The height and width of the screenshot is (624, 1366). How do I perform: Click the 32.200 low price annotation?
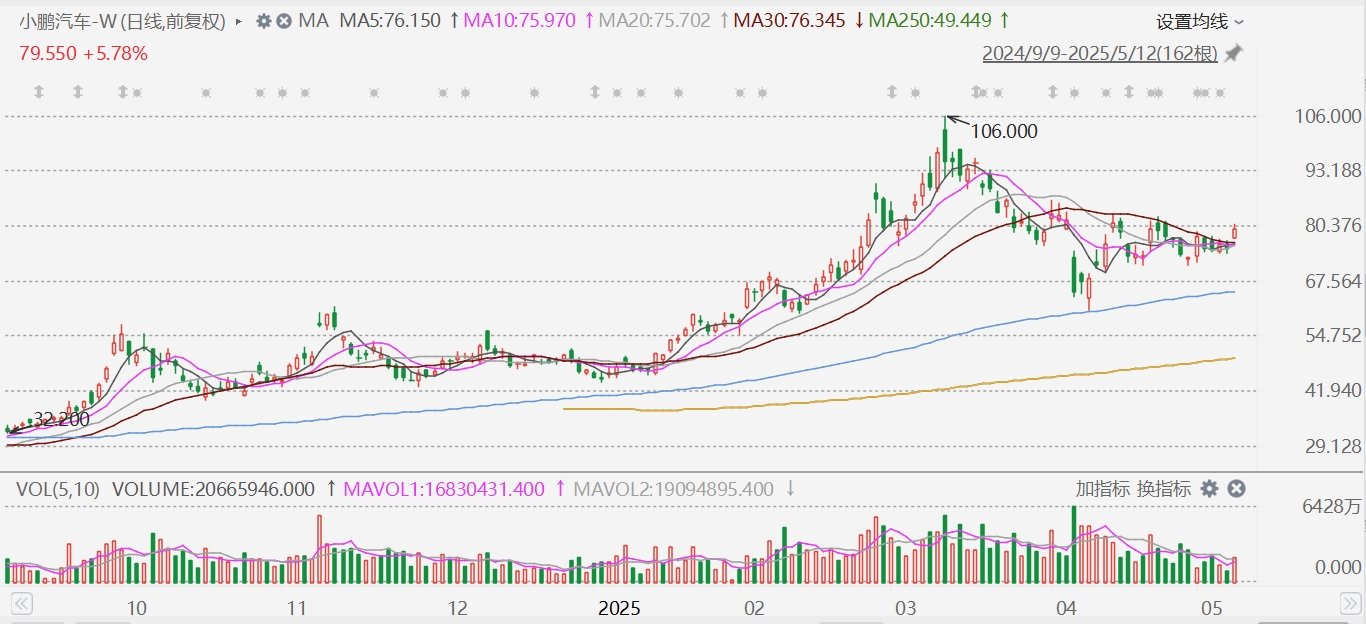click(x=61, y=419)
